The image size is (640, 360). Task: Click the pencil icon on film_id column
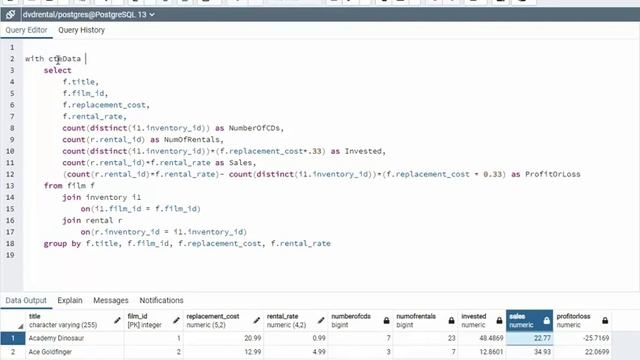coord(176,320)
